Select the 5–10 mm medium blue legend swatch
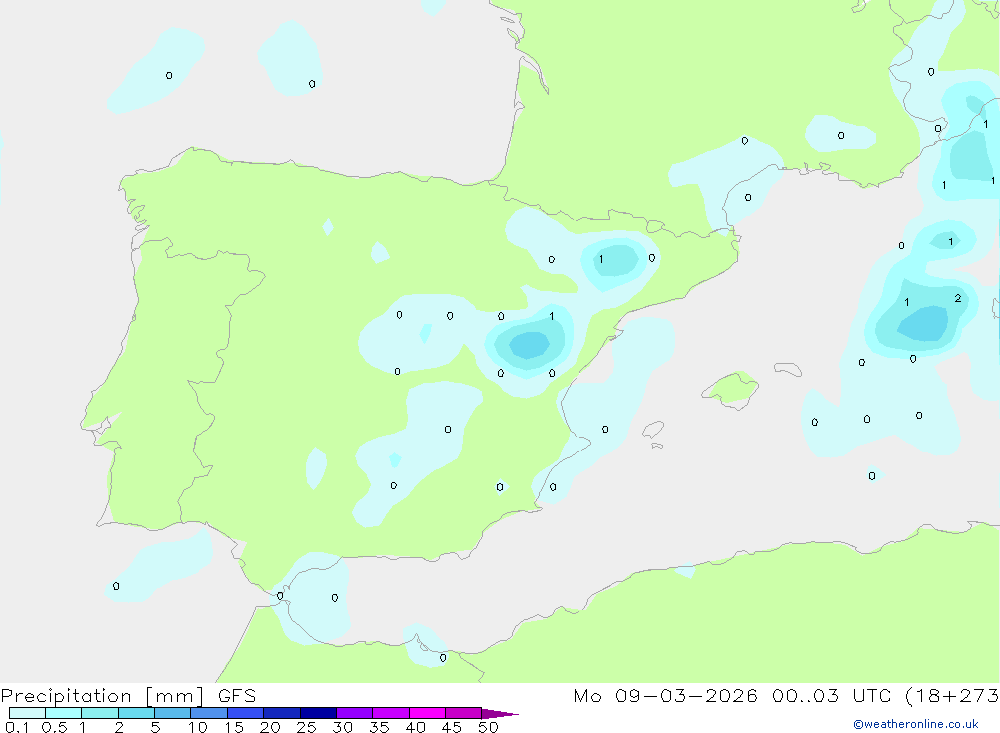 (173, 713)
